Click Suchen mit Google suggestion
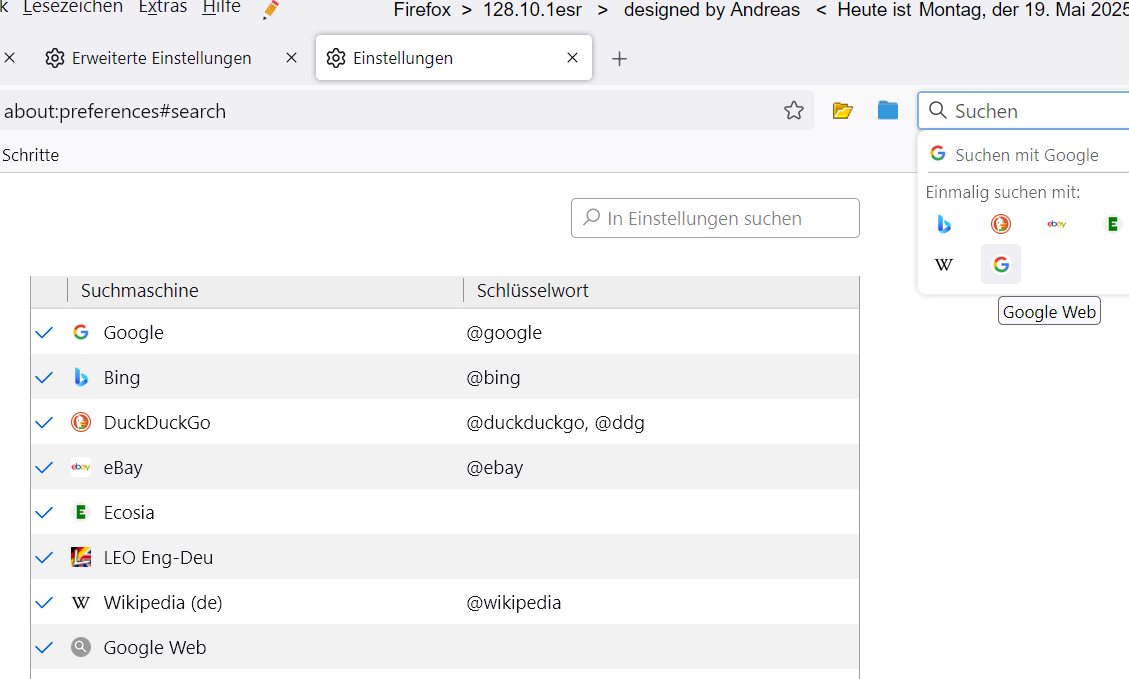This screenshot has width=1129, height=679. (1026, 154)
